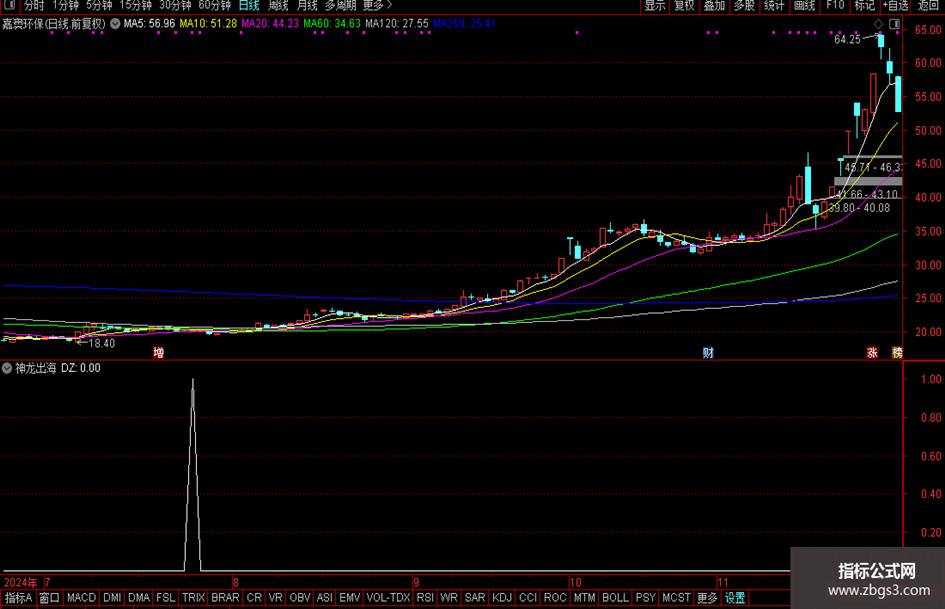This screenshot has width=945, height=609.
Task: Select the BOLL indicator
Action: (615, 598)
